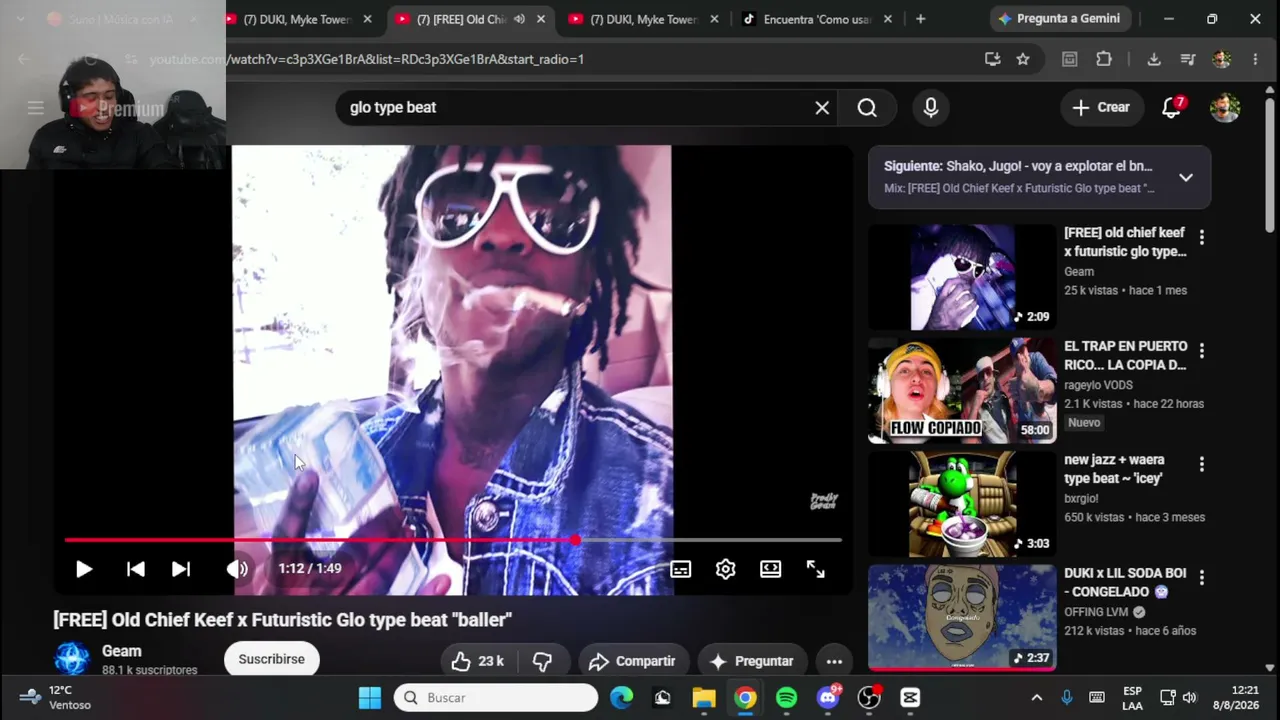Mute the video player volume
This screenshot has width=1280, height=720.
coord(237,569)
